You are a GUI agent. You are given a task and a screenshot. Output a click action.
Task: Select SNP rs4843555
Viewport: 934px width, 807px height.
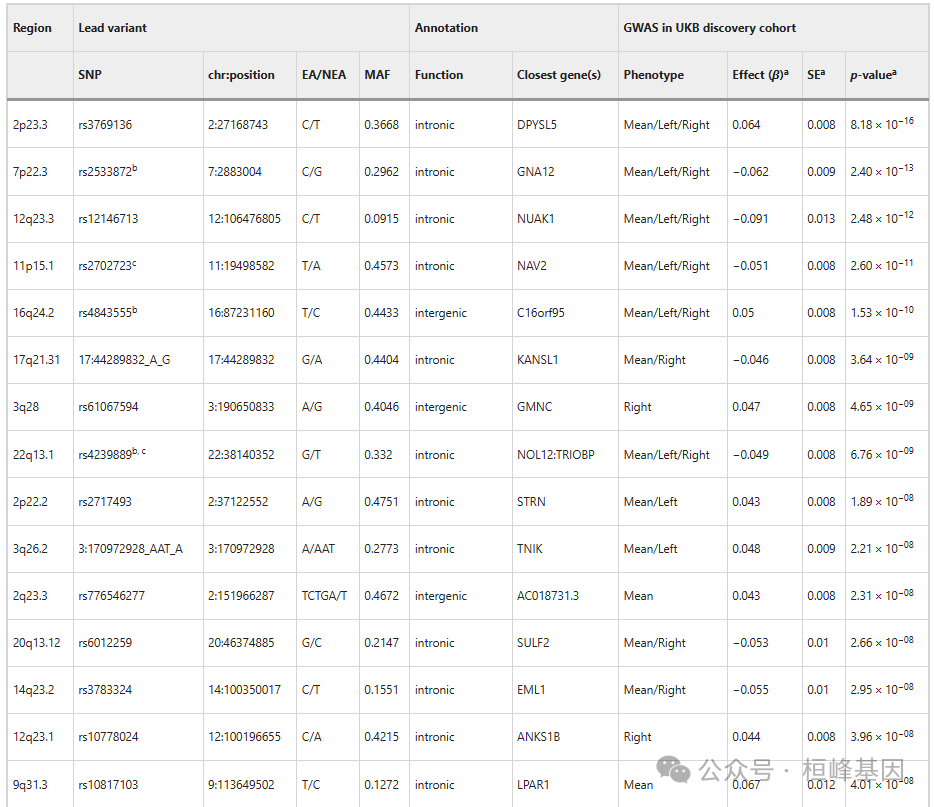point(107,313)
